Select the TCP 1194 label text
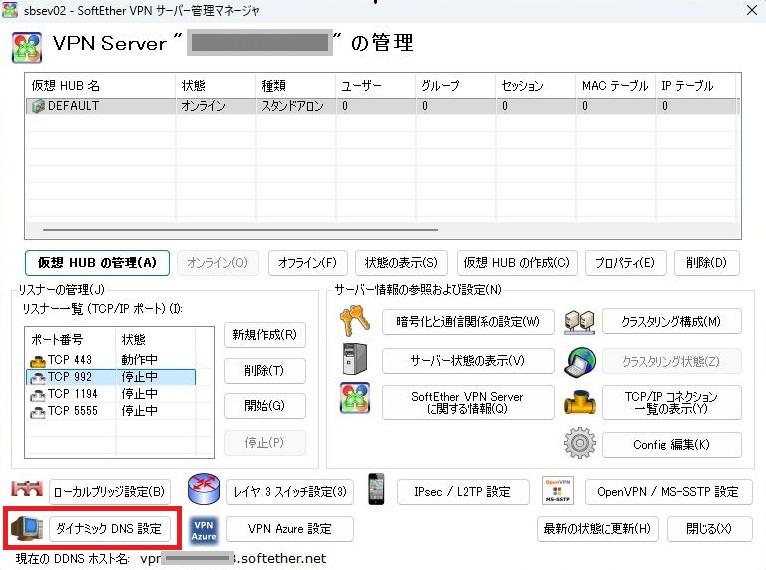This screenshot has width=766, height=570. 73,395
